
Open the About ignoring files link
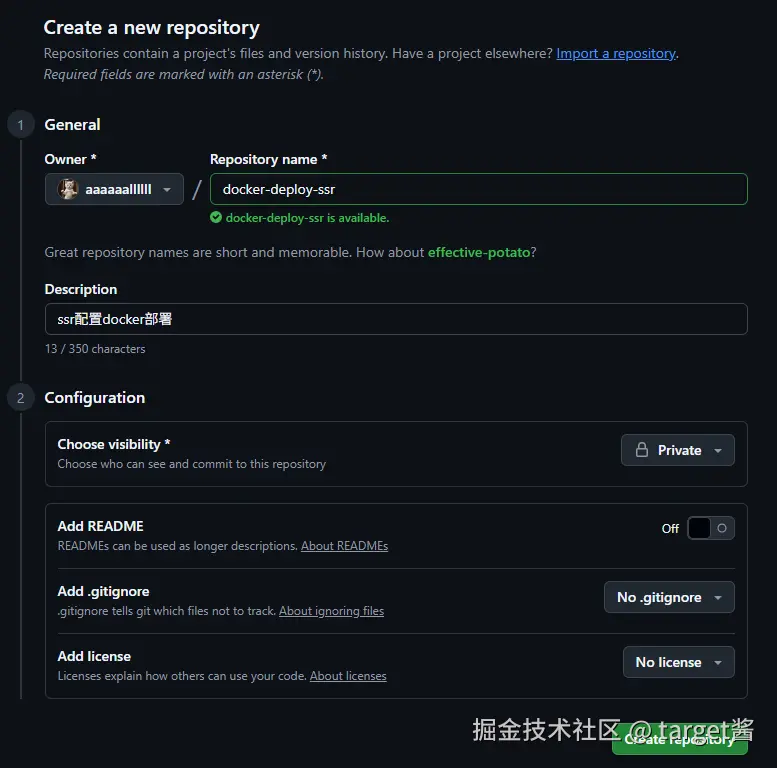[331, 611]
